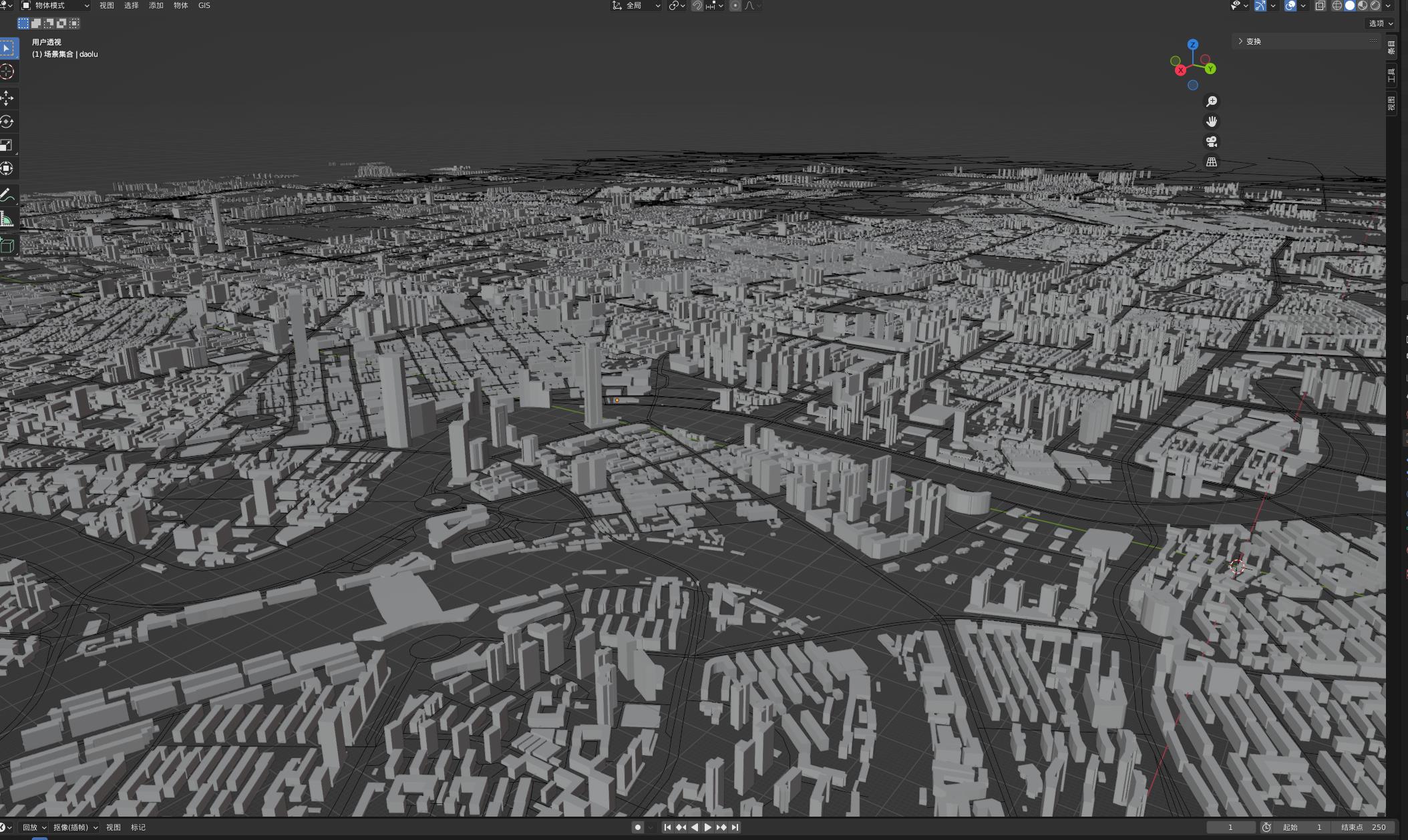Toggle snapping magnet button

coord(697,5)
